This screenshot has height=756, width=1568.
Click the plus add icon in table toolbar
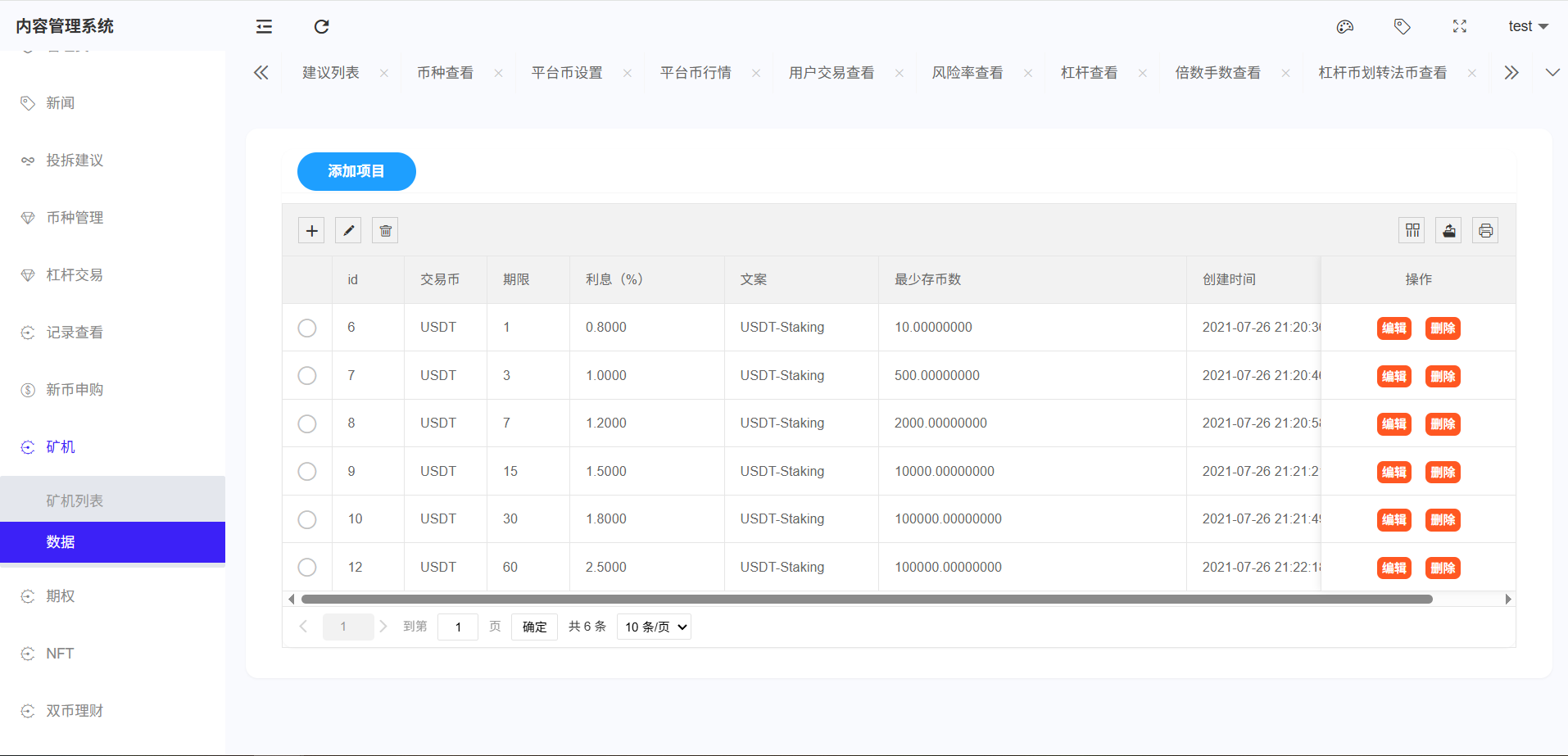[x=311, y=231]
